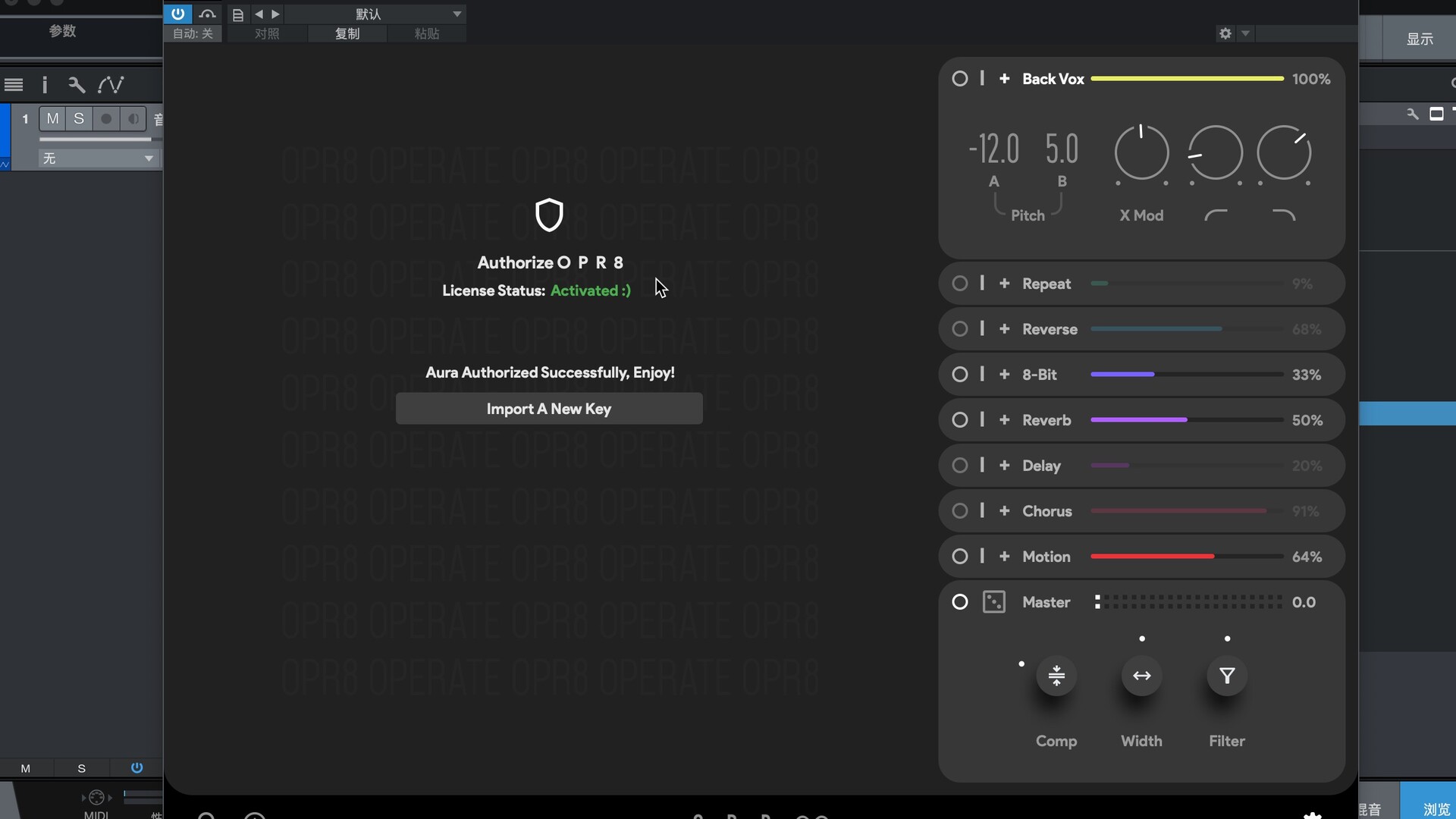Enable the Chorus effect circle

point(959,511)
